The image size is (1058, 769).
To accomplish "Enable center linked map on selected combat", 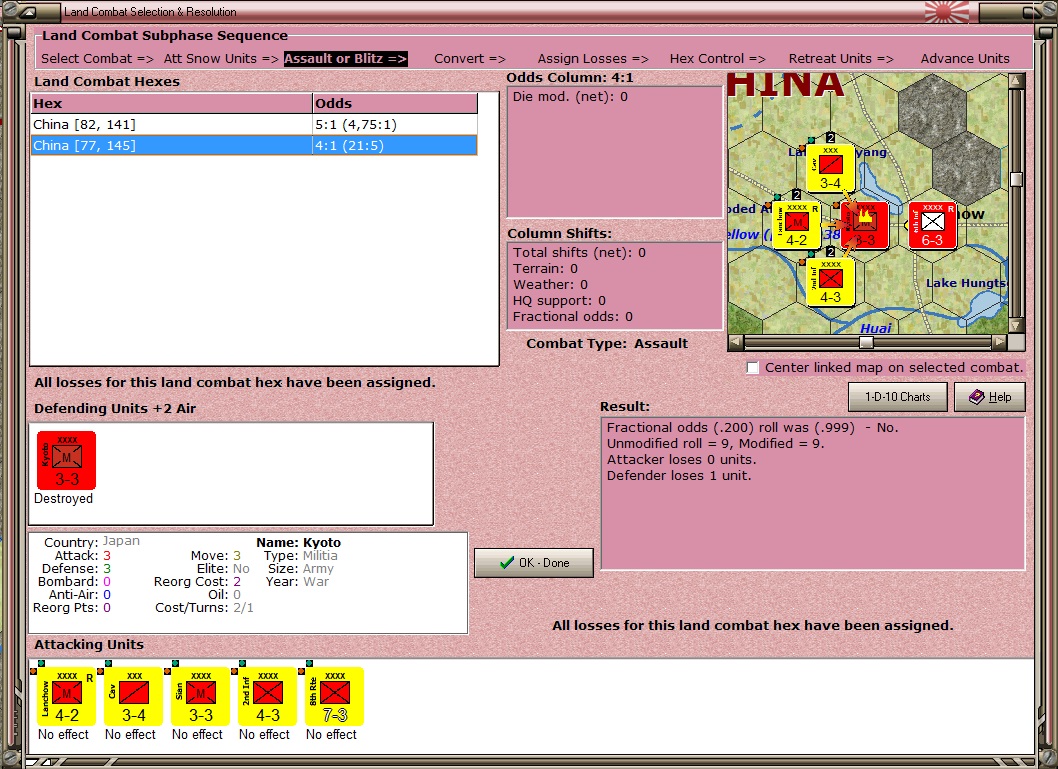I will (x=753, y=368).
